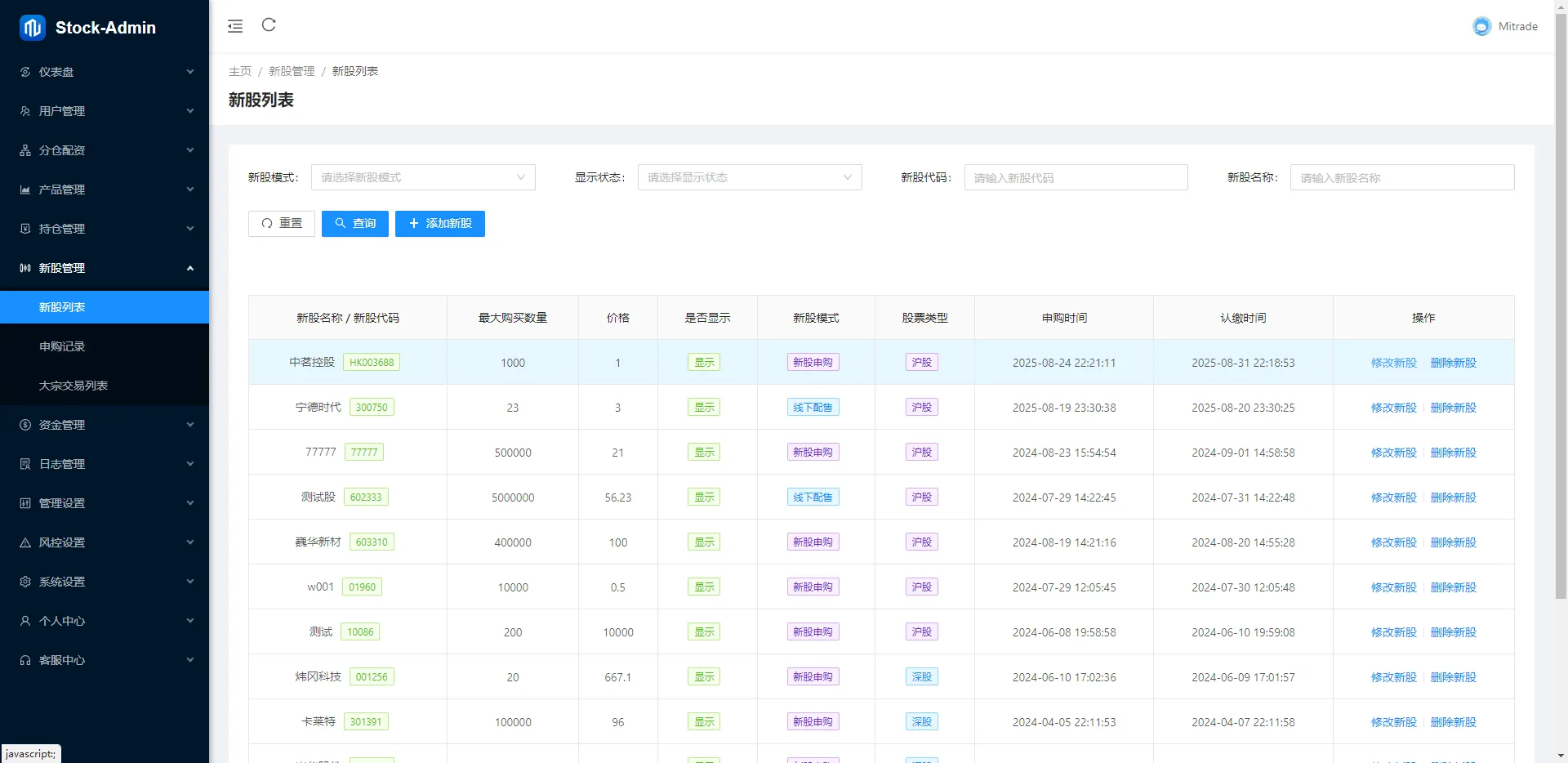Click the 新股代码 input field

[1076, 177]
